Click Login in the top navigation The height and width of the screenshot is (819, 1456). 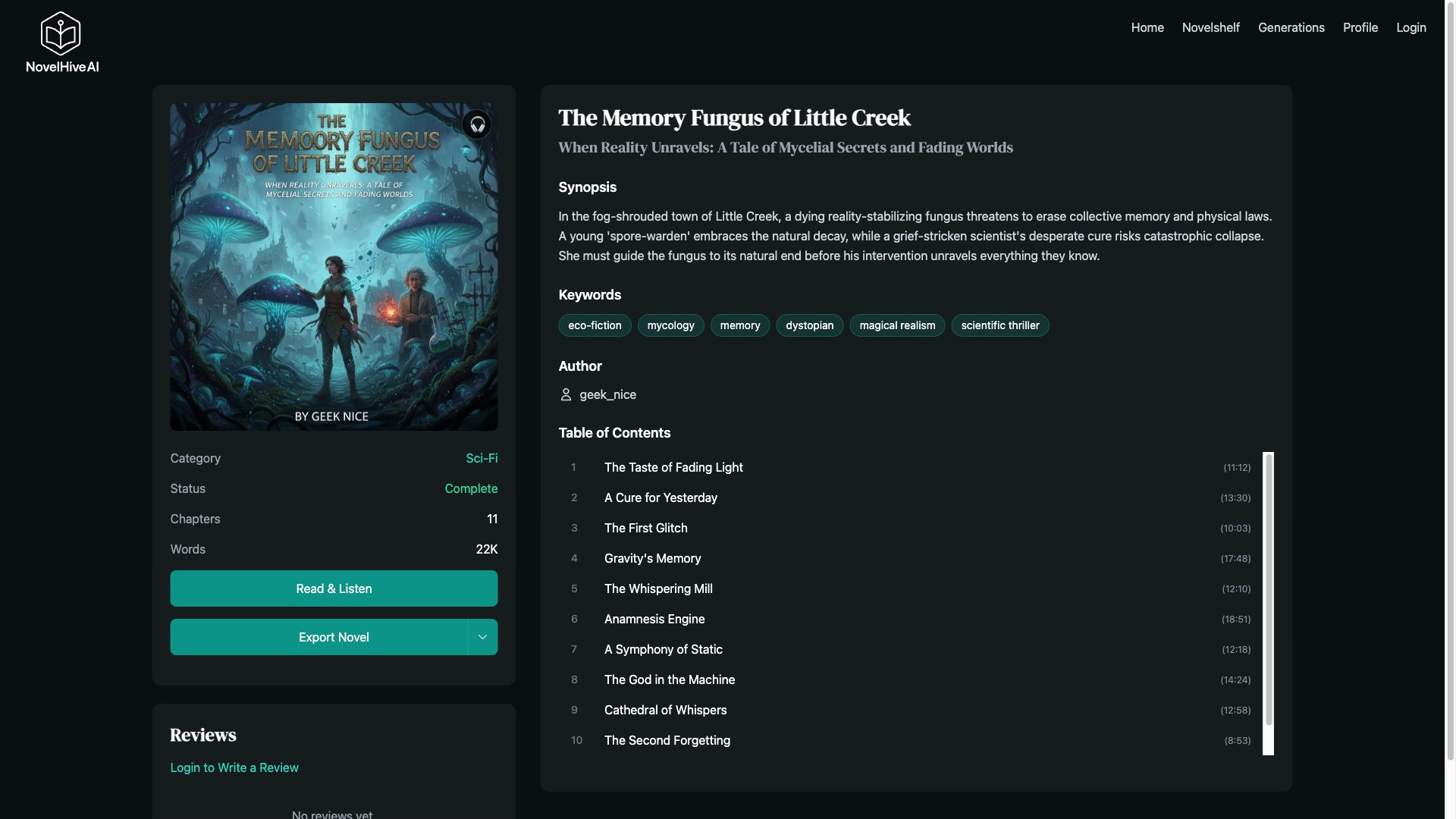coord(1410,27)
